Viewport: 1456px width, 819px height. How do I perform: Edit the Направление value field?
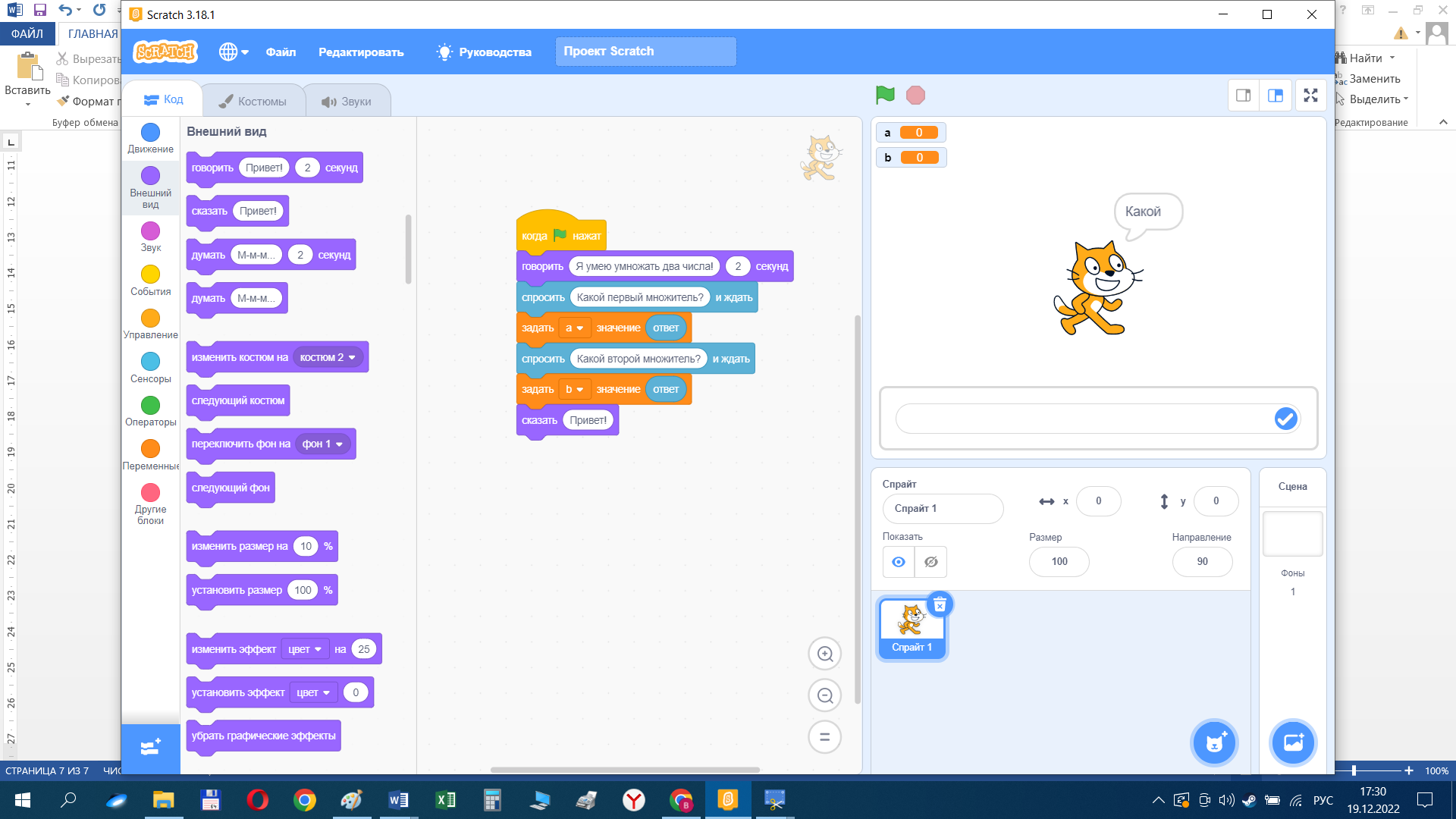pyautogui.click(x=1202, y=562)
